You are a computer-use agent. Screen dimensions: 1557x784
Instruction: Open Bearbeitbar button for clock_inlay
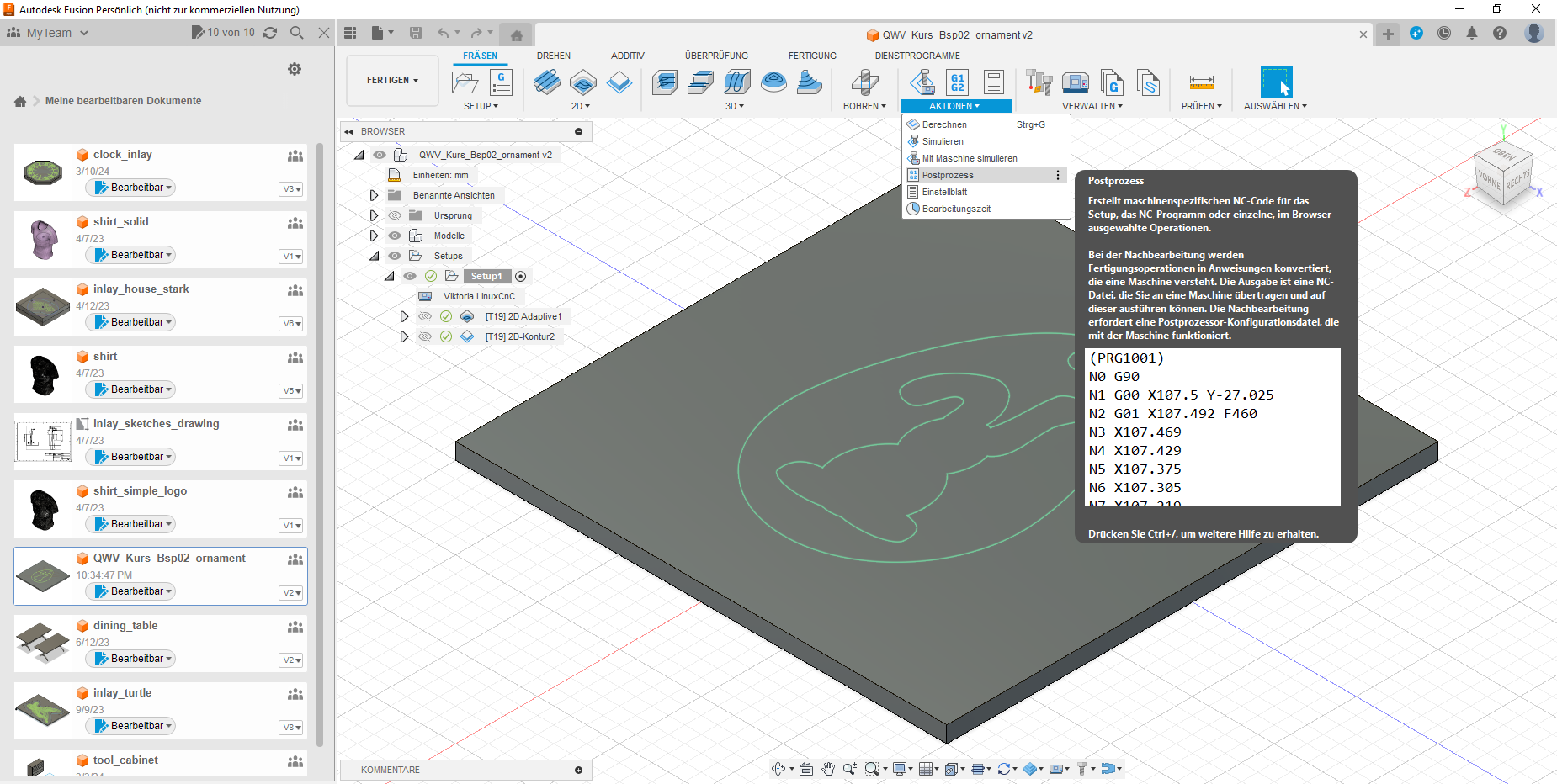click(x=131, y=188)
